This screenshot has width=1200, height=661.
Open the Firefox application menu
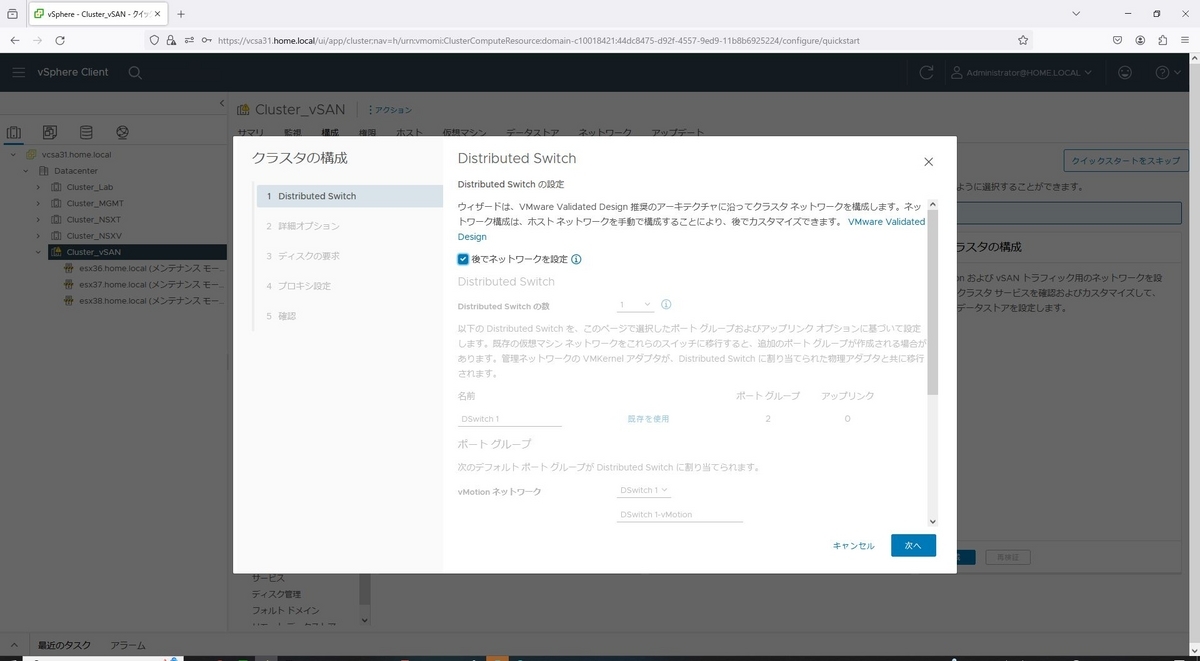(1185, 40)
